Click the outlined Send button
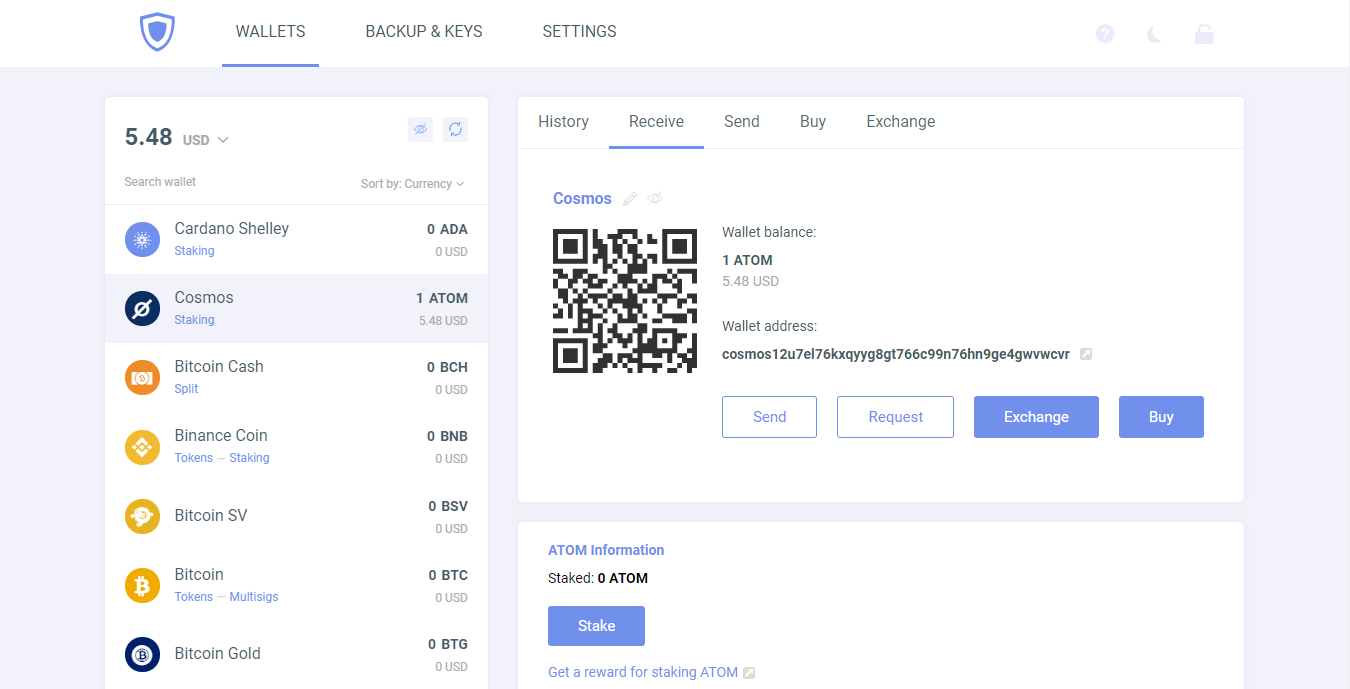The image size is (1350, 689). click(769, 417)
